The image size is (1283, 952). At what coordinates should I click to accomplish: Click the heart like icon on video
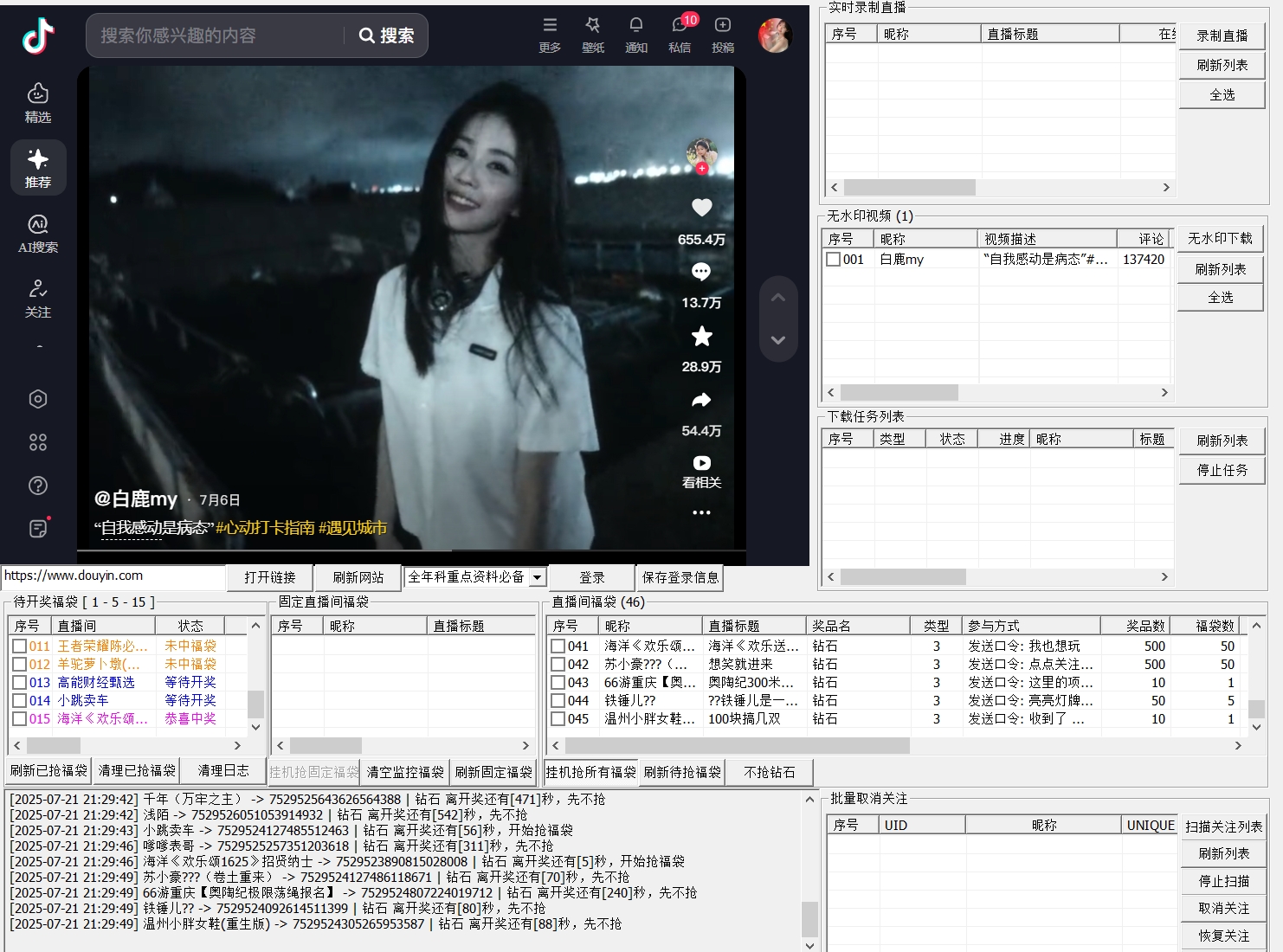701,208
